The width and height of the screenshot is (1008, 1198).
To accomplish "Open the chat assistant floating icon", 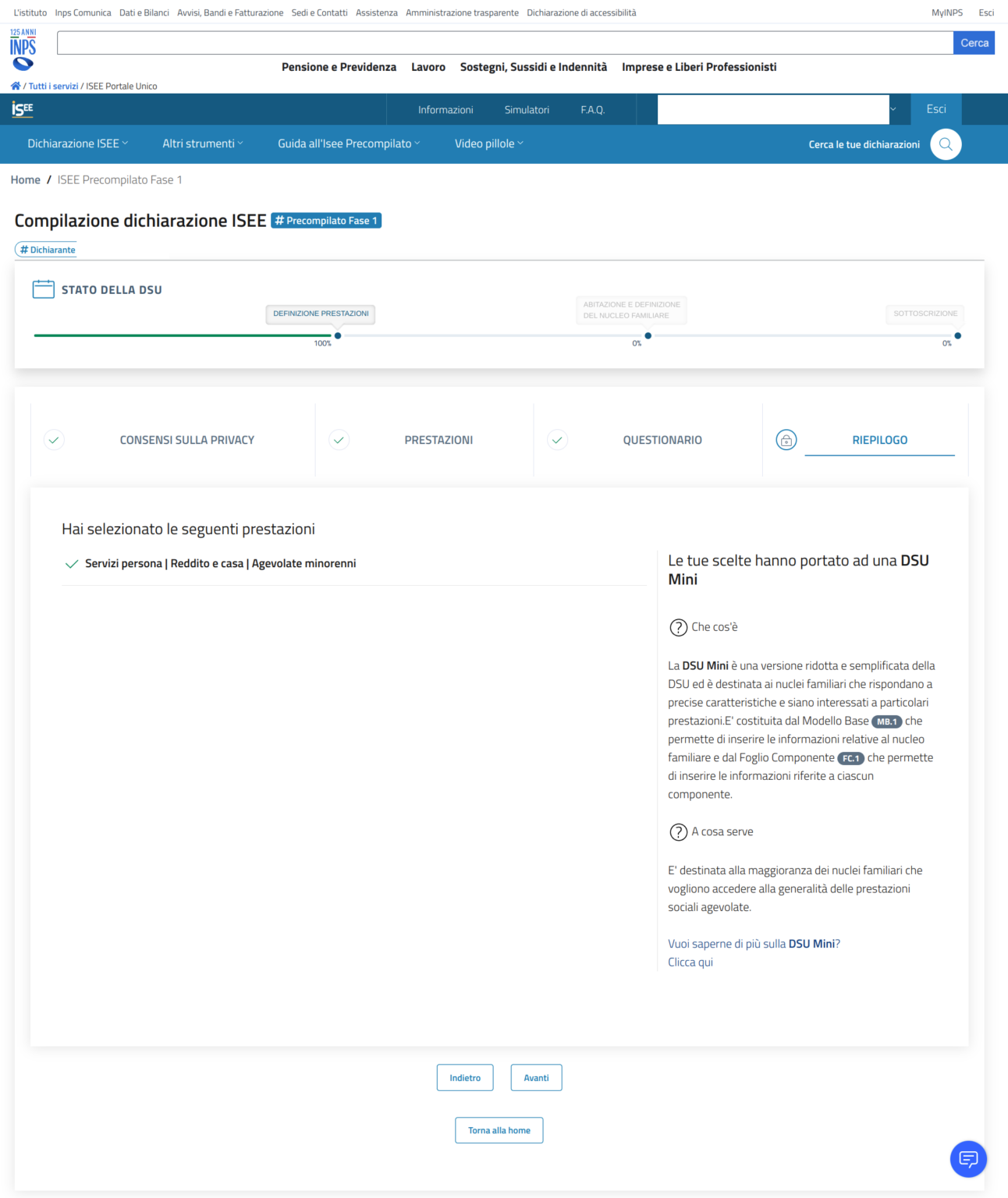I will point(968,1158).
